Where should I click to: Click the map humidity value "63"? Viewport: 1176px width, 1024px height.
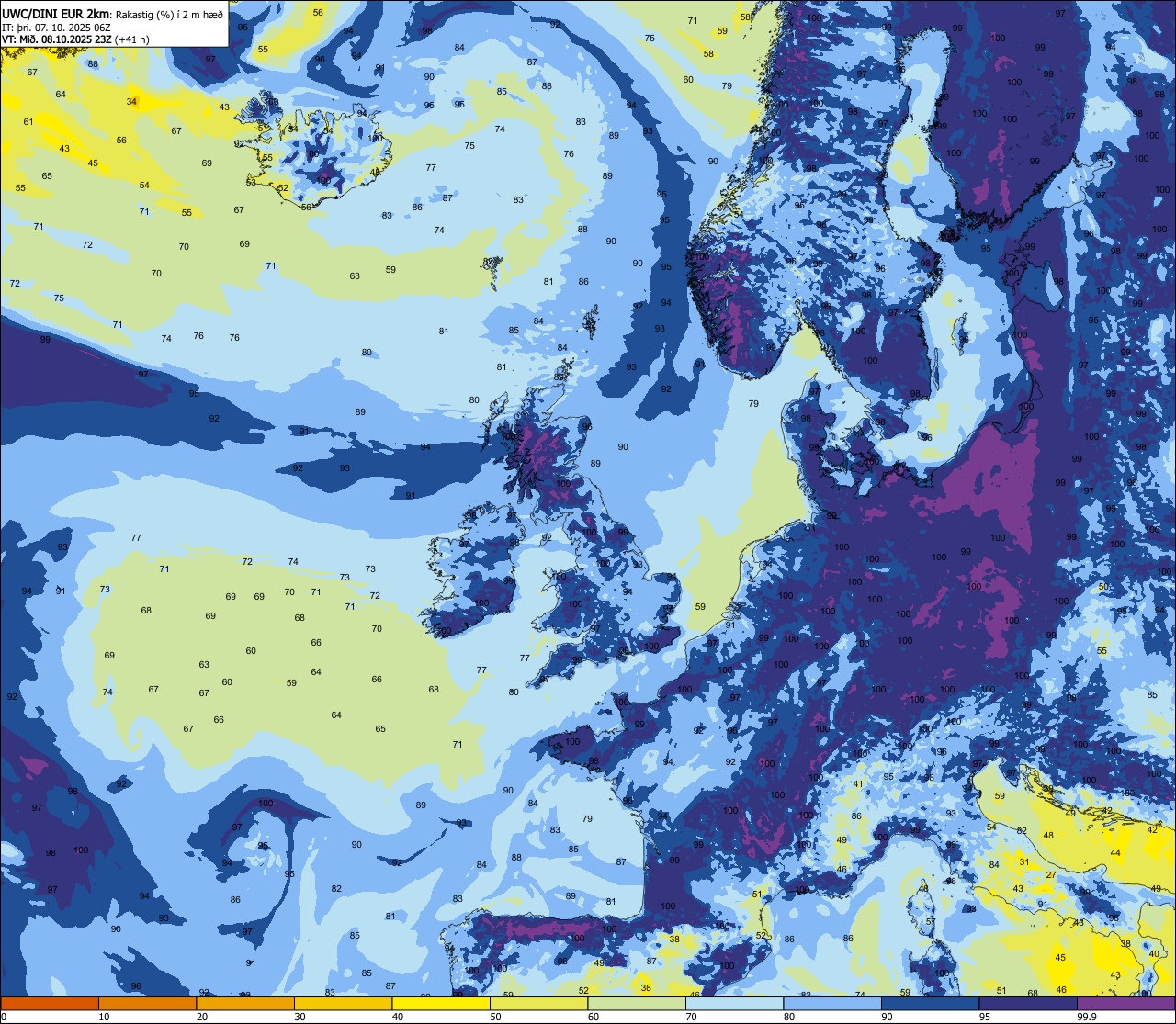204,664
